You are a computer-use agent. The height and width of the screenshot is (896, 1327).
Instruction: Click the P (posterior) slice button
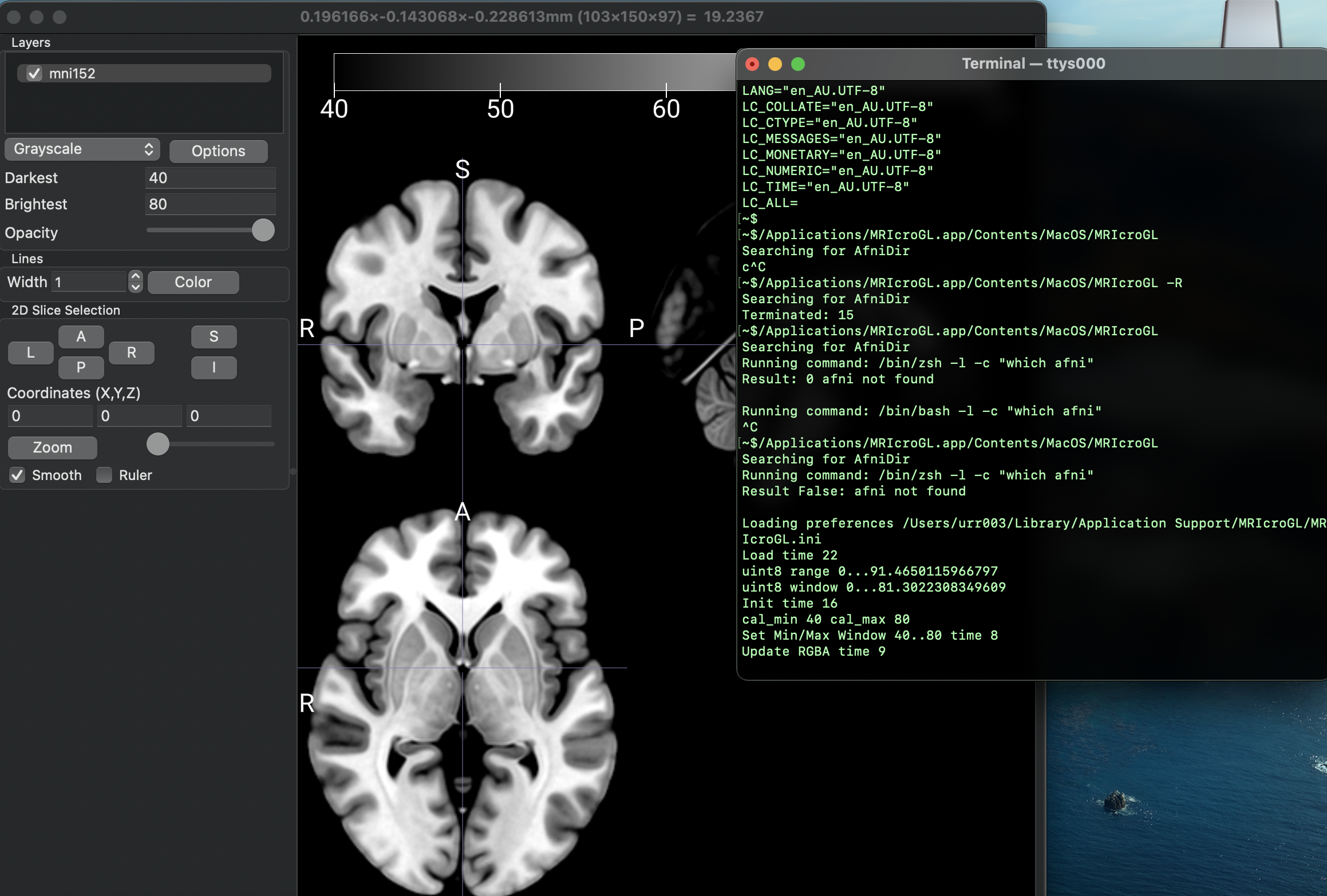coord(81,367)
